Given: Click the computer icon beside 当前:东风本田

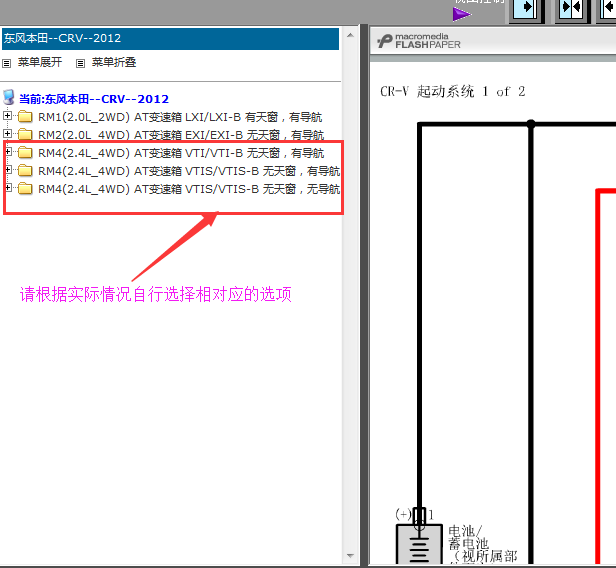Looking at the screenshot, I should (x=9, y=97).
